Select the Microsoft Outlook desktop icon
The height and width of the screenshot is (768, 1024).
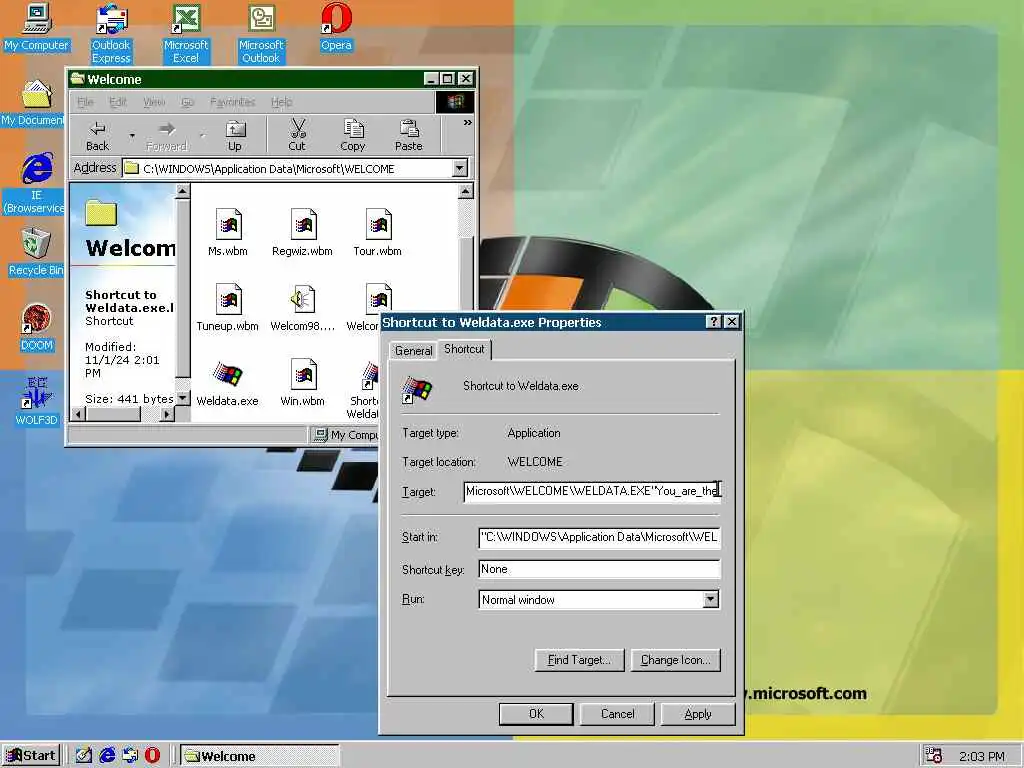(261, 34)
